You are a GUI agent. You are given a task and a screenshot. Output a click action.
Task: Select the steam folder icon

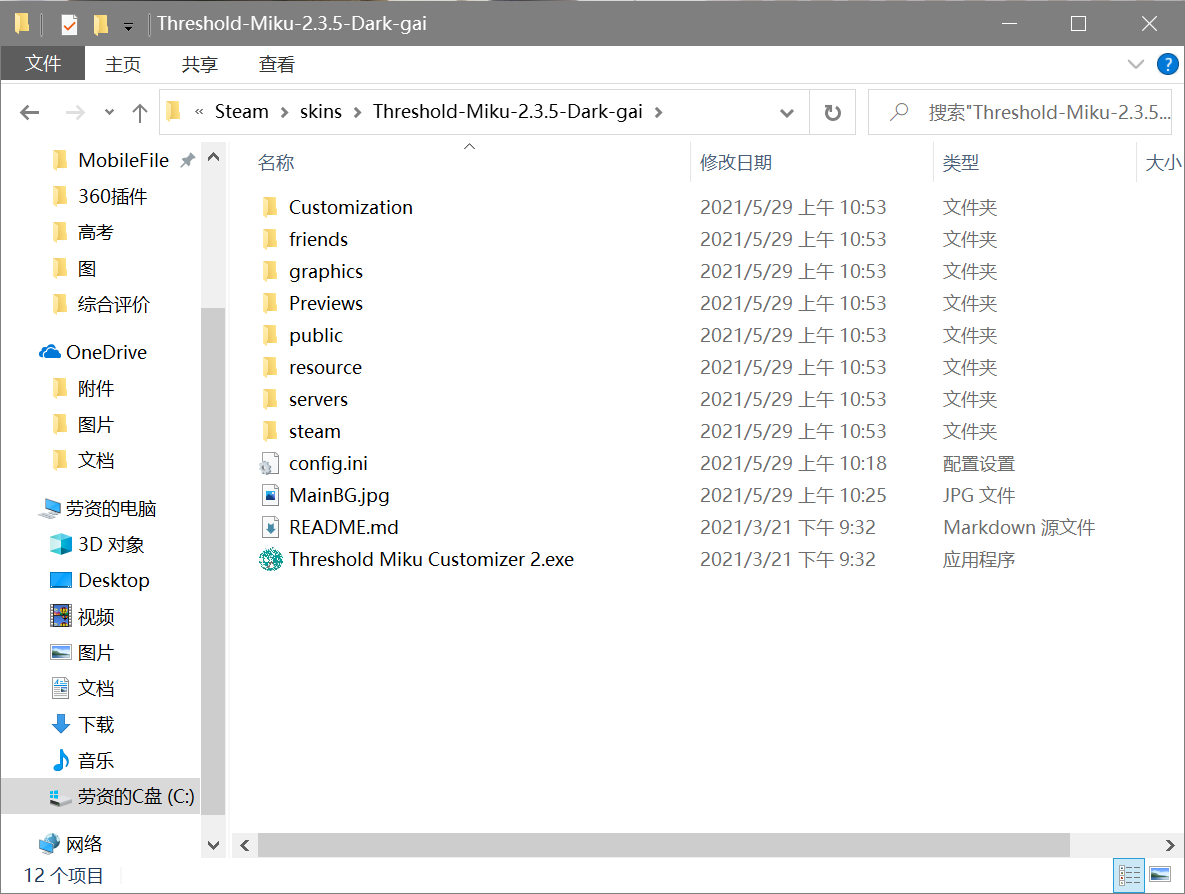(x=270, y=431)
